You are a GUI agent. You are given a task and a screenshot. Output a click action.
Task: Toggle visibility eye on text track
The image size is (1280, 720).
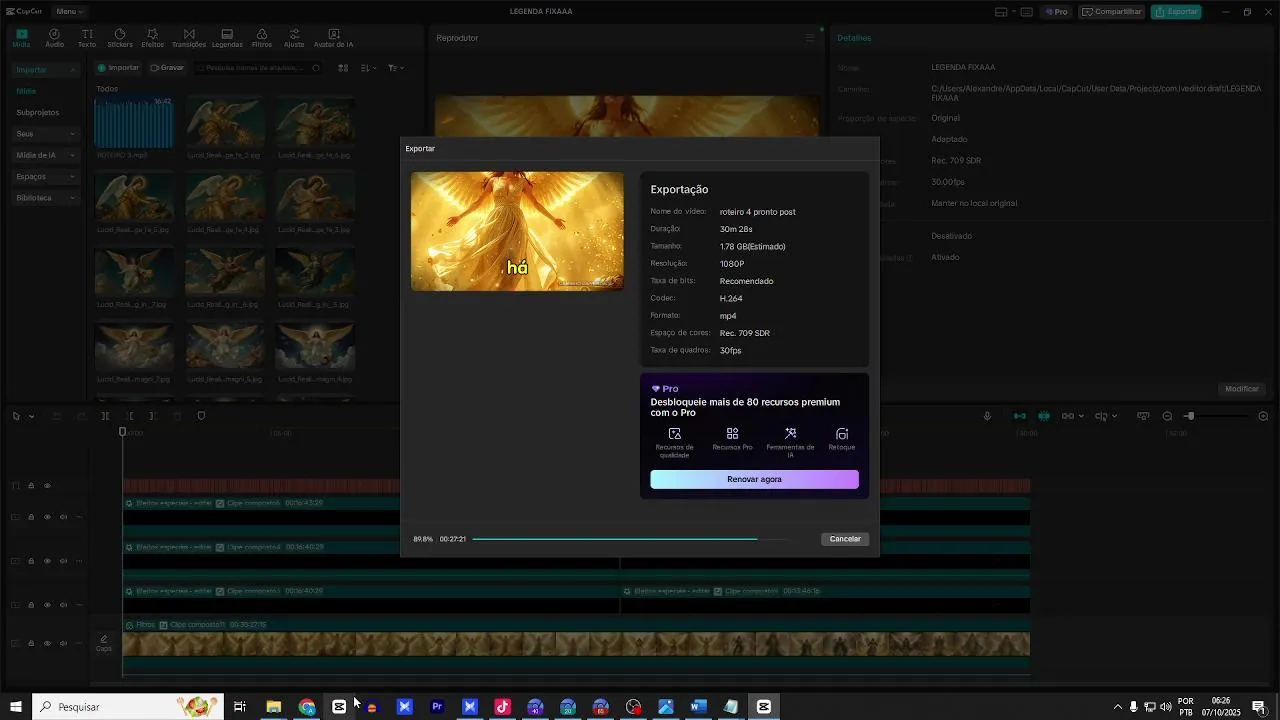pos(47,486)
